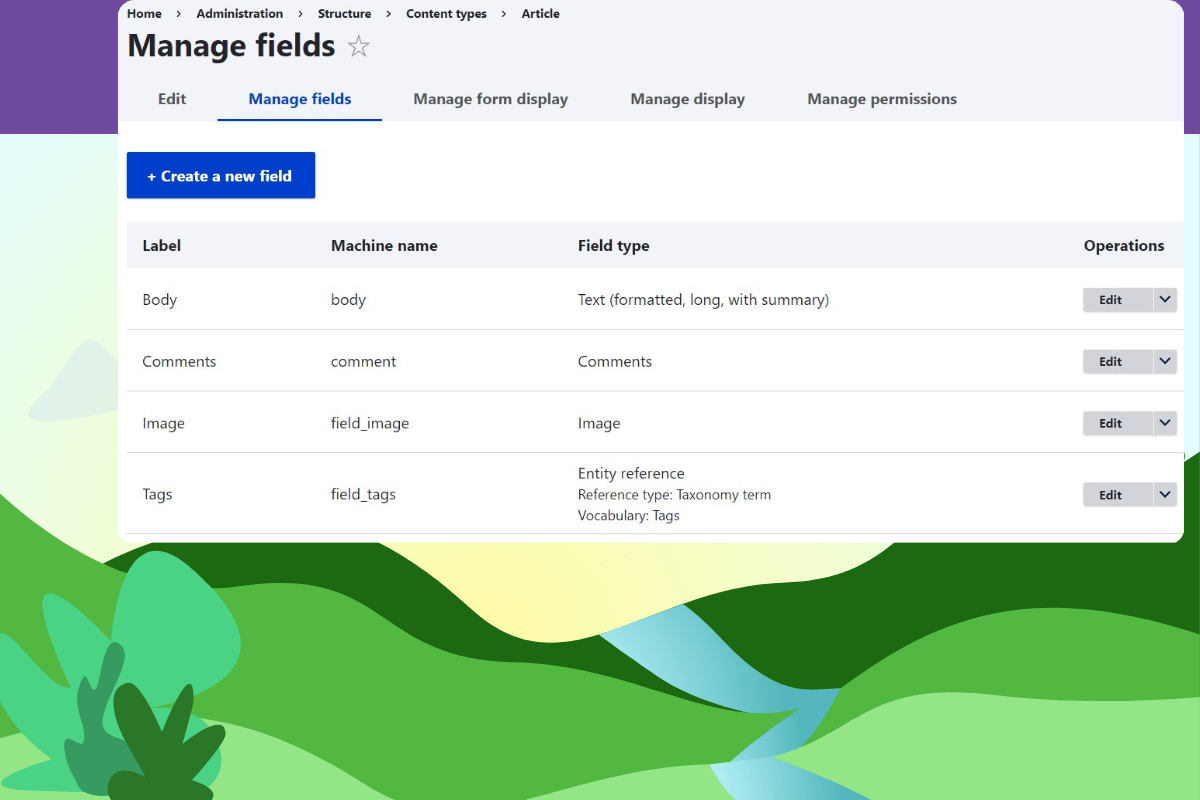Stay on the Manage fields tab
Screen dimensions: 1200x800
299,99
